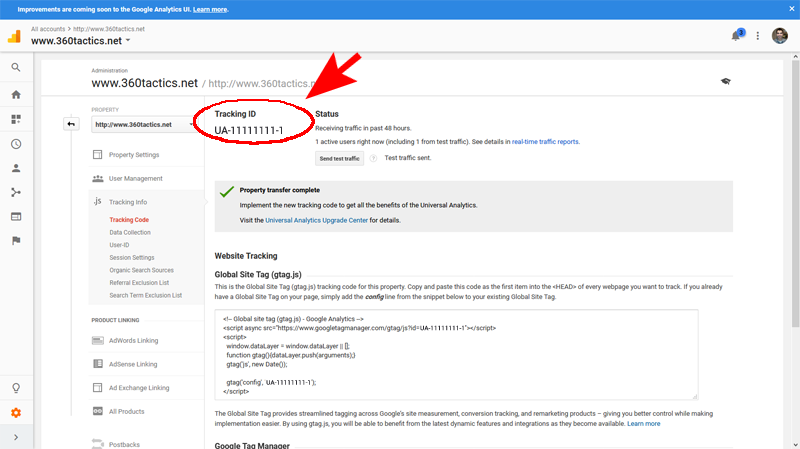Select Data Collection submenu item
Viewport: 800px width, 449px height.
click(x=130, y=233)
